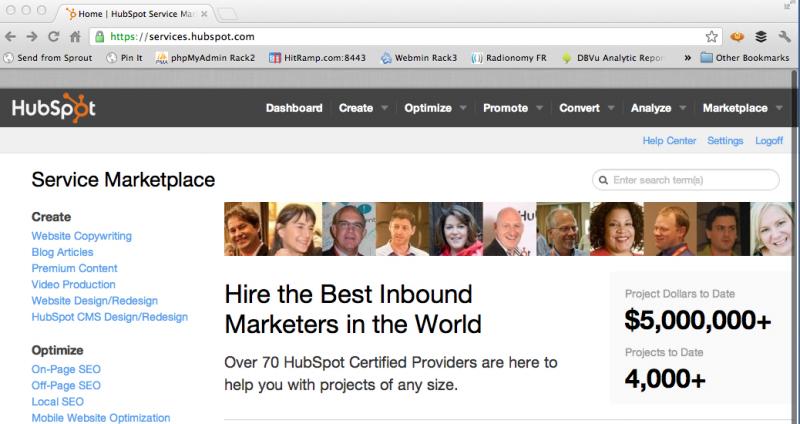Click the green SSL padlock icon
Screen dimensions: 800x424
[x=99, y=36]
